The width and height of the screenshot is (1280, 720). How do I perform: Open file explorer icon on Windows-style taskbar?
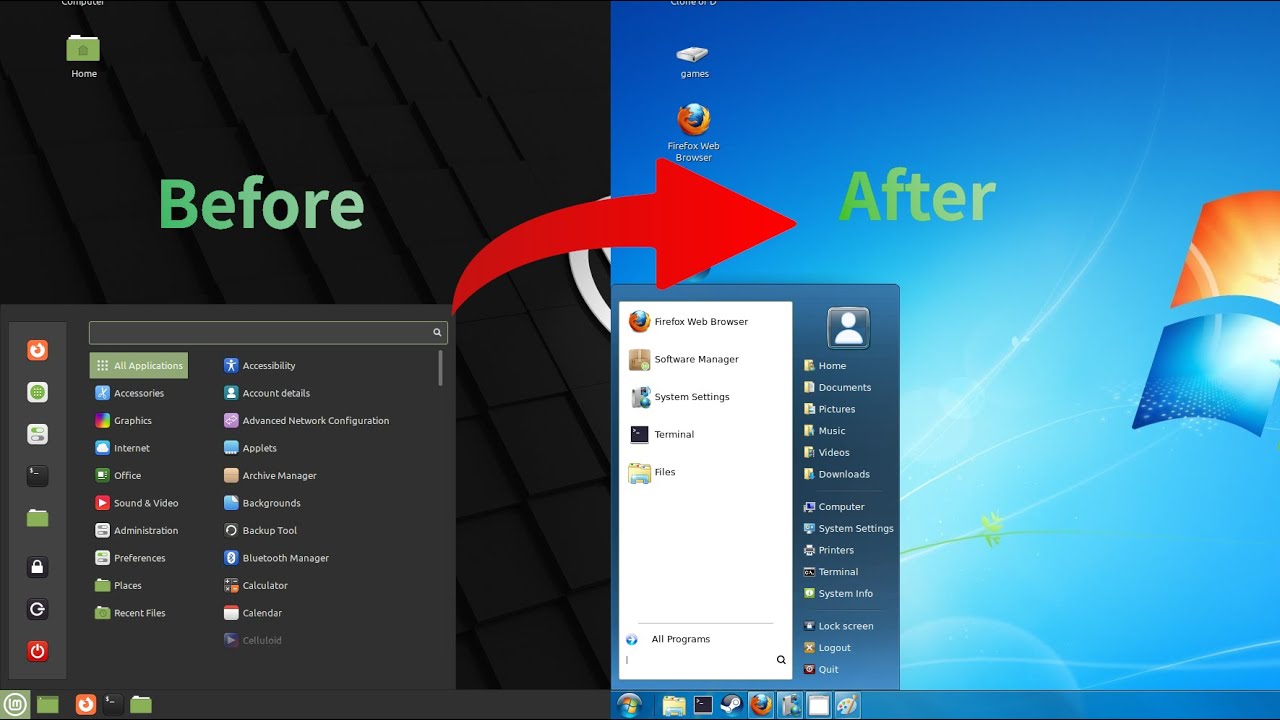coord(674,705)
